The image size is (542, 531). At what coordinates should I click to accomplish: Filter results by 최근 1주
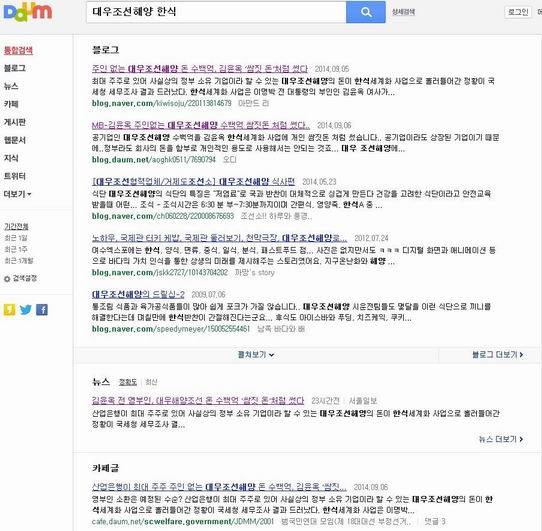16,249
